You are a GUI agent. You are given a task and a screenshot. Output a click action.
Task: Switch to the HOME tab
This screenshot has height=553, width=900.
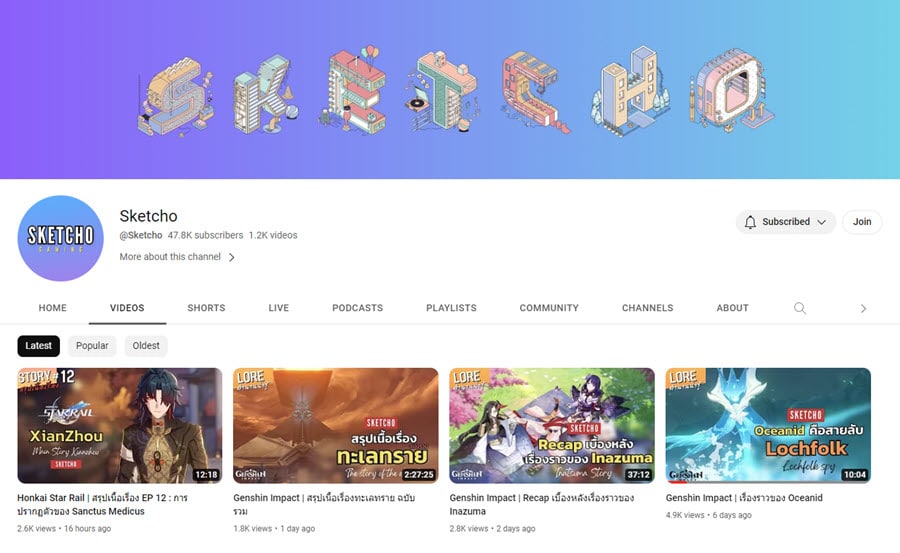[53, 308]
